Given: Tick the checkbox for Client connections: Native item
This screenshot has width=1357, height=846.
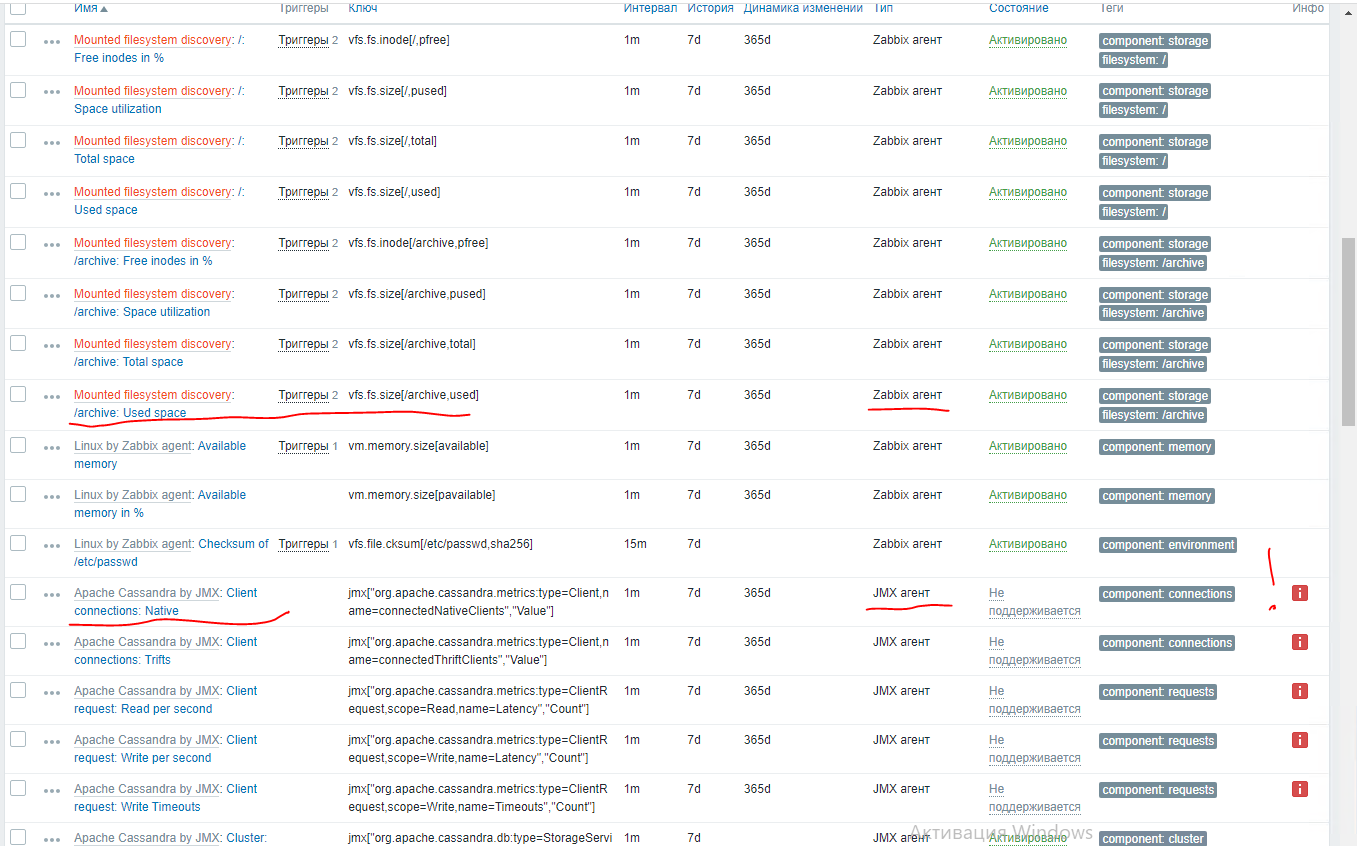Looking at the screenshot, I should coord(18,592).
